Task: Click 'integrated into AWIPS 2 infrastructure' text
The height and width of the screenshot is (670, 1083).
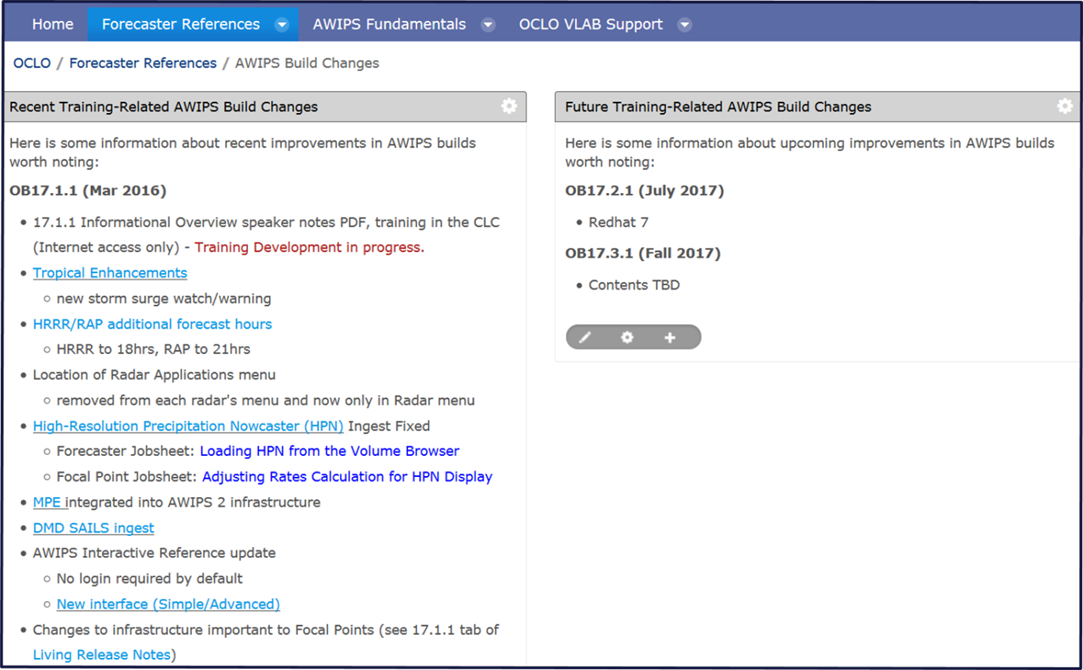Action: (x=193, y=502)
